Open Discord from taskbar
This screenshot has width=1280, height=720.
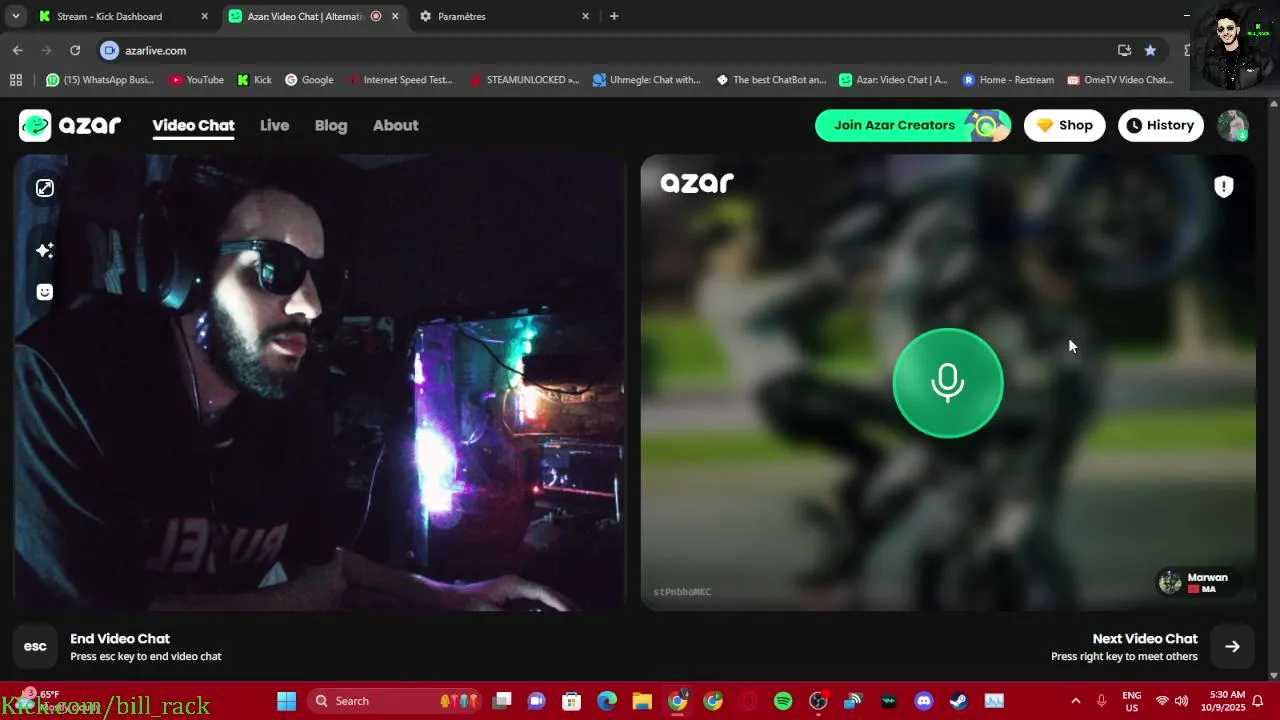coord(924,701)
